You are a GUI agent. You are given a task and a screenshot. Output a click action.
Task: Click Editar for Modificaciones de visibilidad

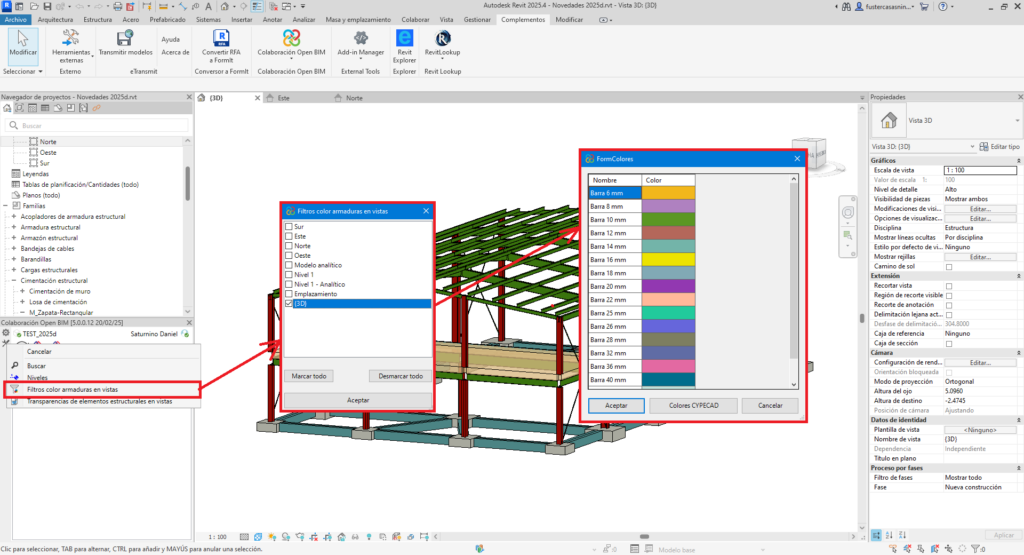980,209
